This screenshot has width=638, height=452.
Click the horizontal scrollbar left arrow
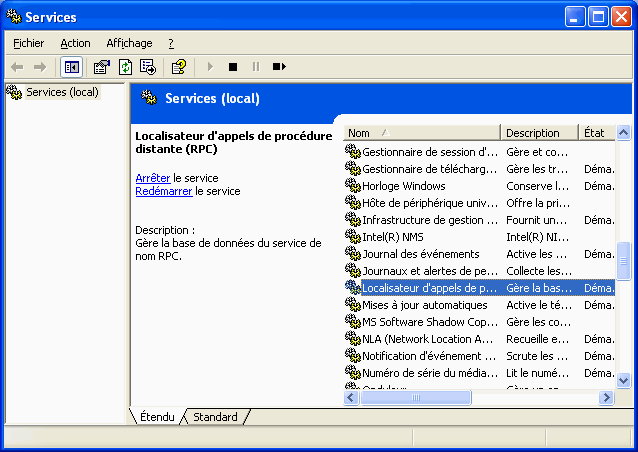pyautogui.click(x=351, y=397)
